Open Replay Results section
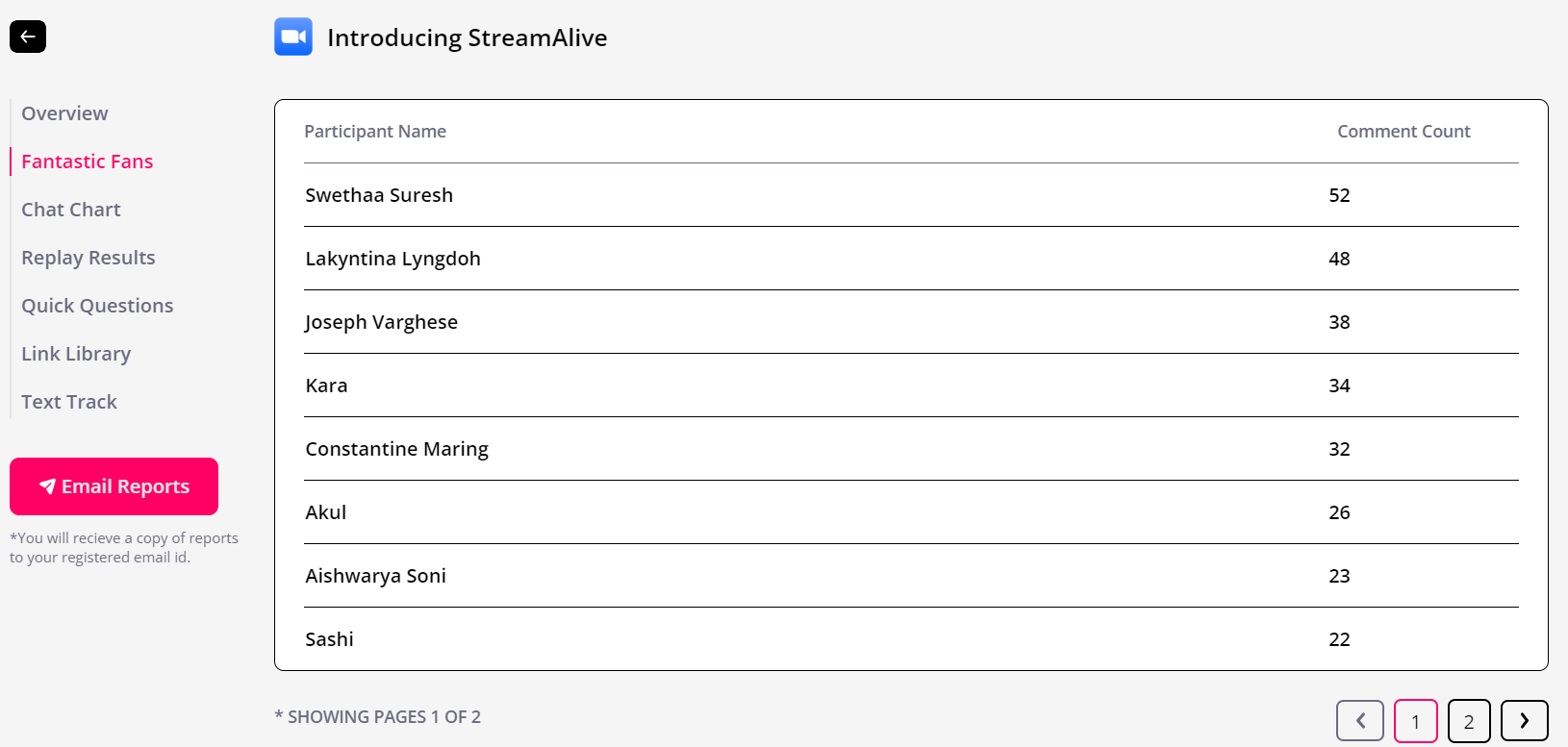1568x747 pixels. [89, 258]
